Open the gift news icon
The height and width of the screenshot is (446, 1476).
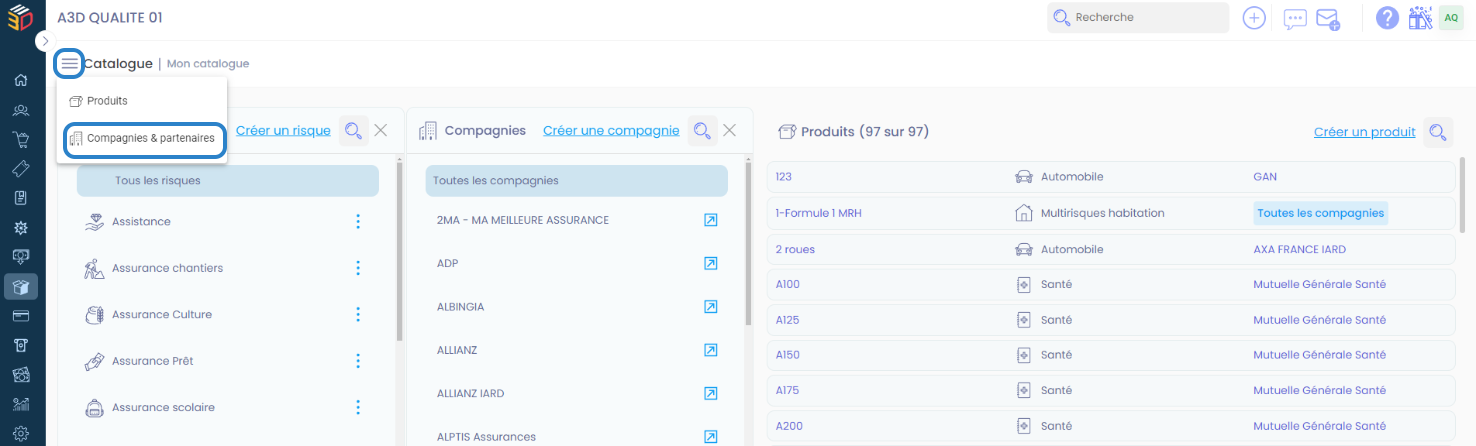click(1420, 18)
